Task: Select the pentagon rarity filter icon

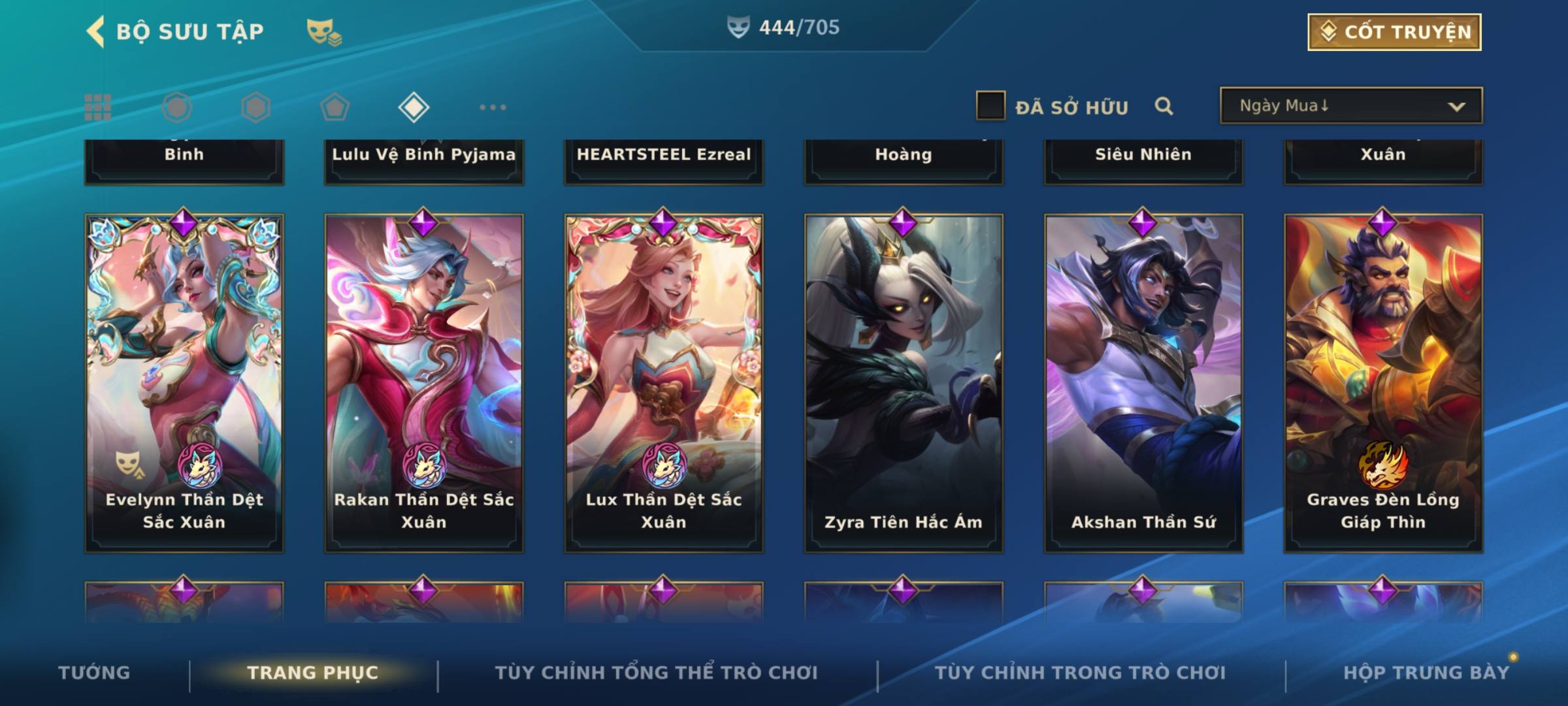Action: 335,107
